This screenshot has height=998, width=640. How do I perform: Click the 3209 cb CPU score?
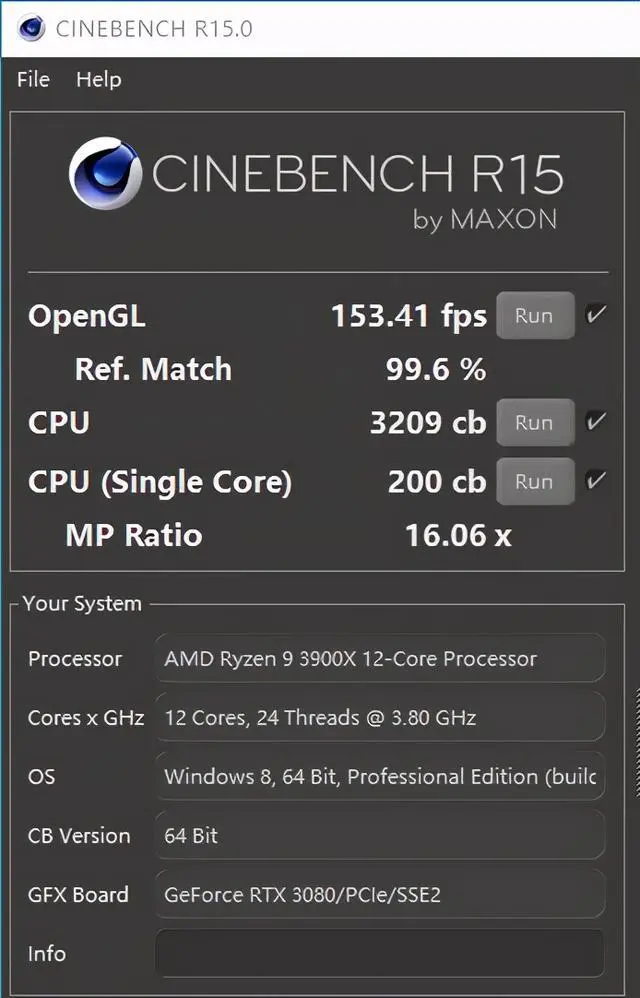tap(428, 423)
